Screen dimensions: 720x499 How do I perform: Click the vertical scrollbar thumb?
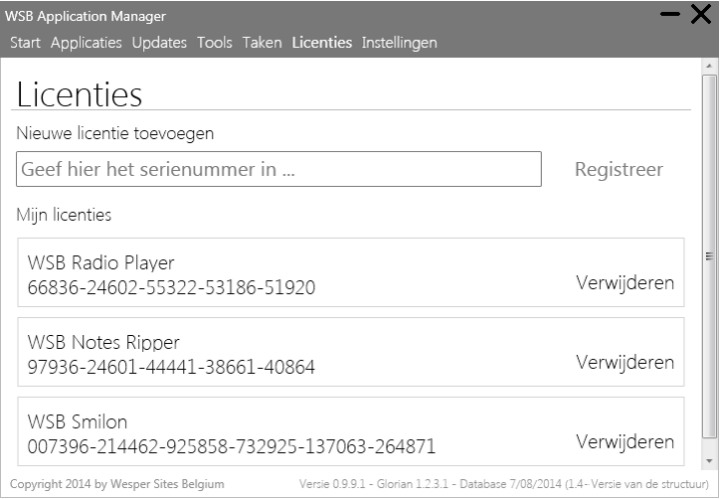point(710,255)
